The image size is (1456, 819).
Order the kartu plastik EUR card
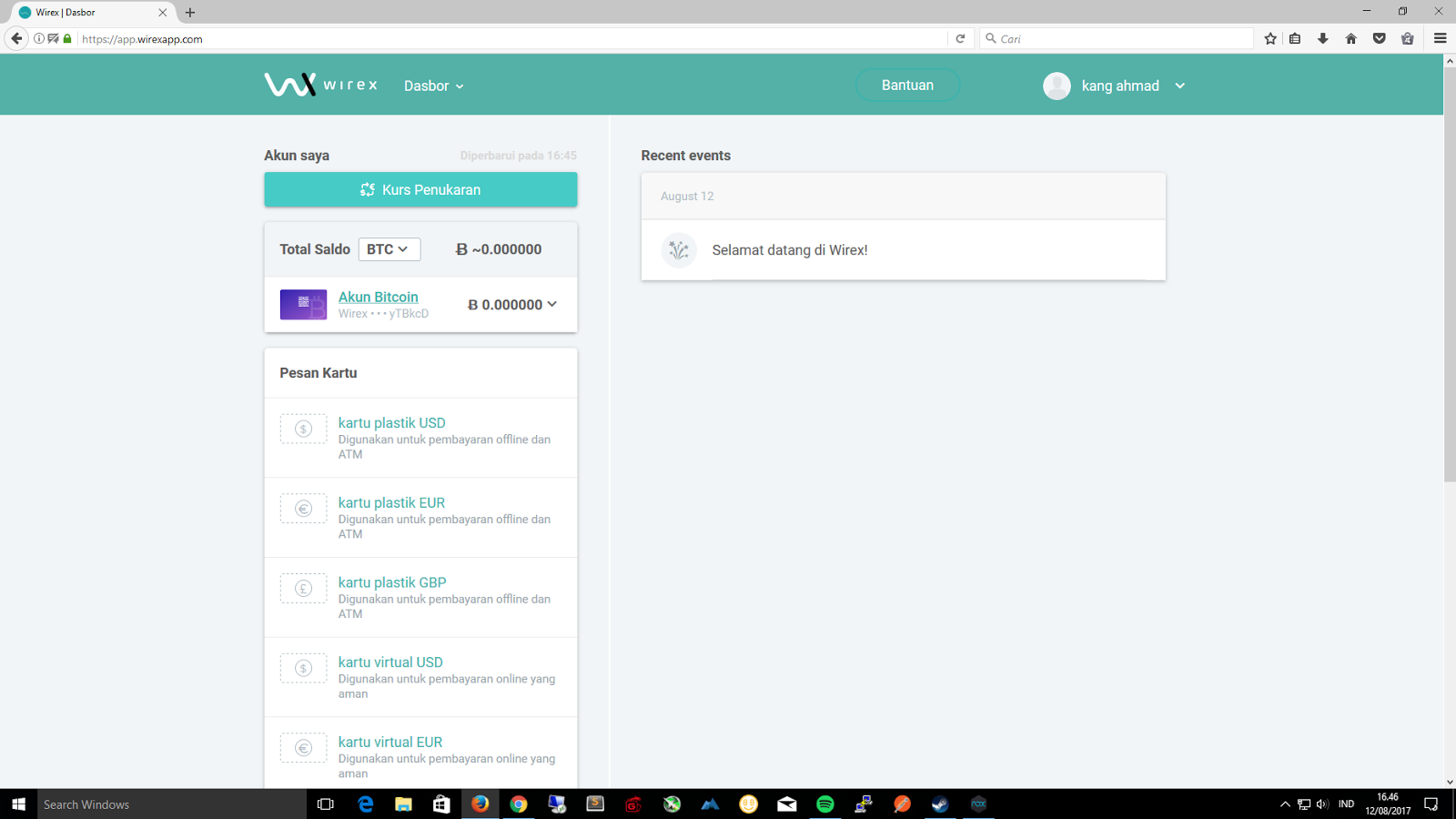[391, 502]
